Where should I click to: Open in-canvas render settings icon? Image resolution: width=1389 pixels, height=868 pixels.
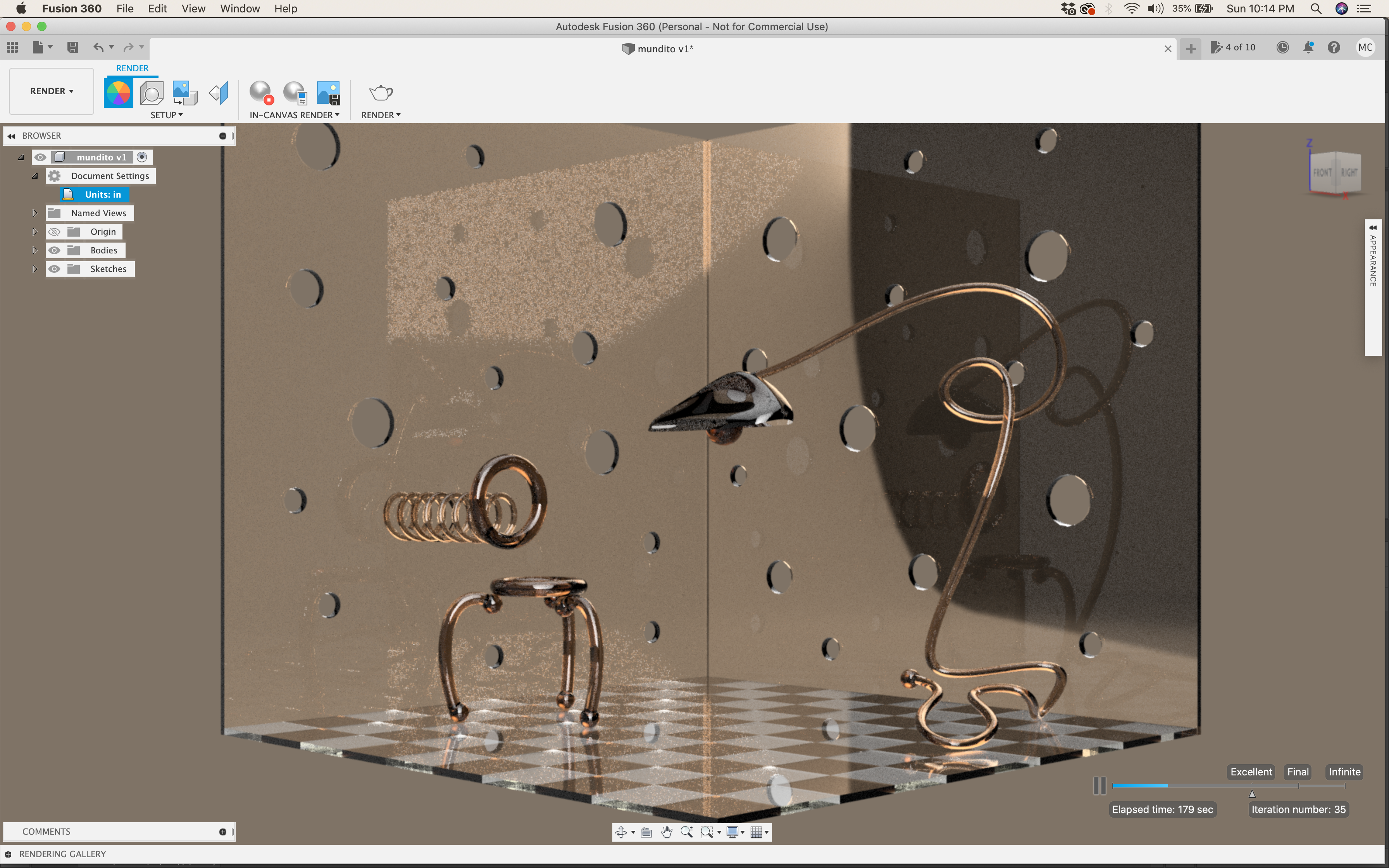[295, 93]
